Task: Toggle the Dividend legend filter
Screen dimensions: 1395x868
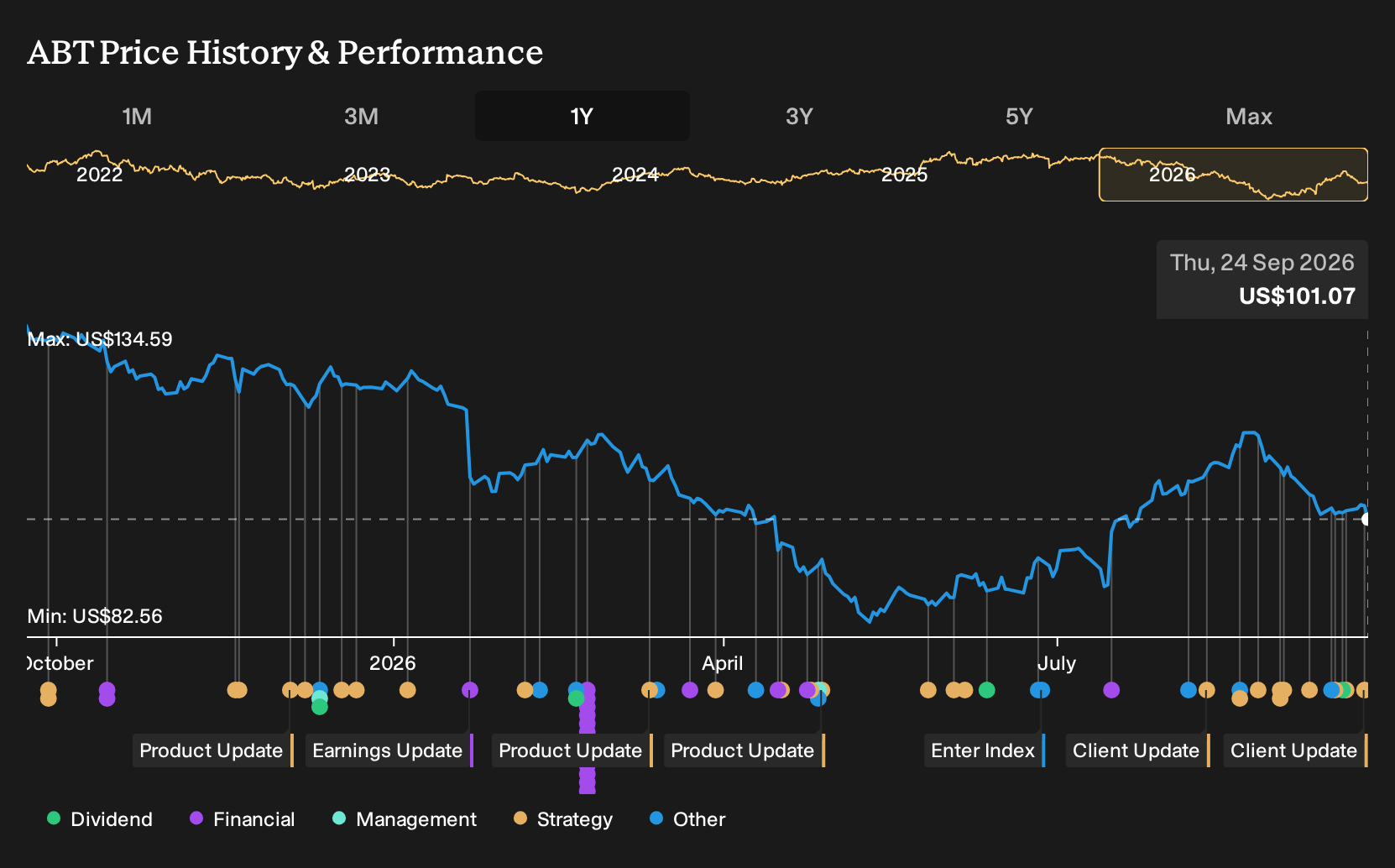Action: (x=100, y=819)
